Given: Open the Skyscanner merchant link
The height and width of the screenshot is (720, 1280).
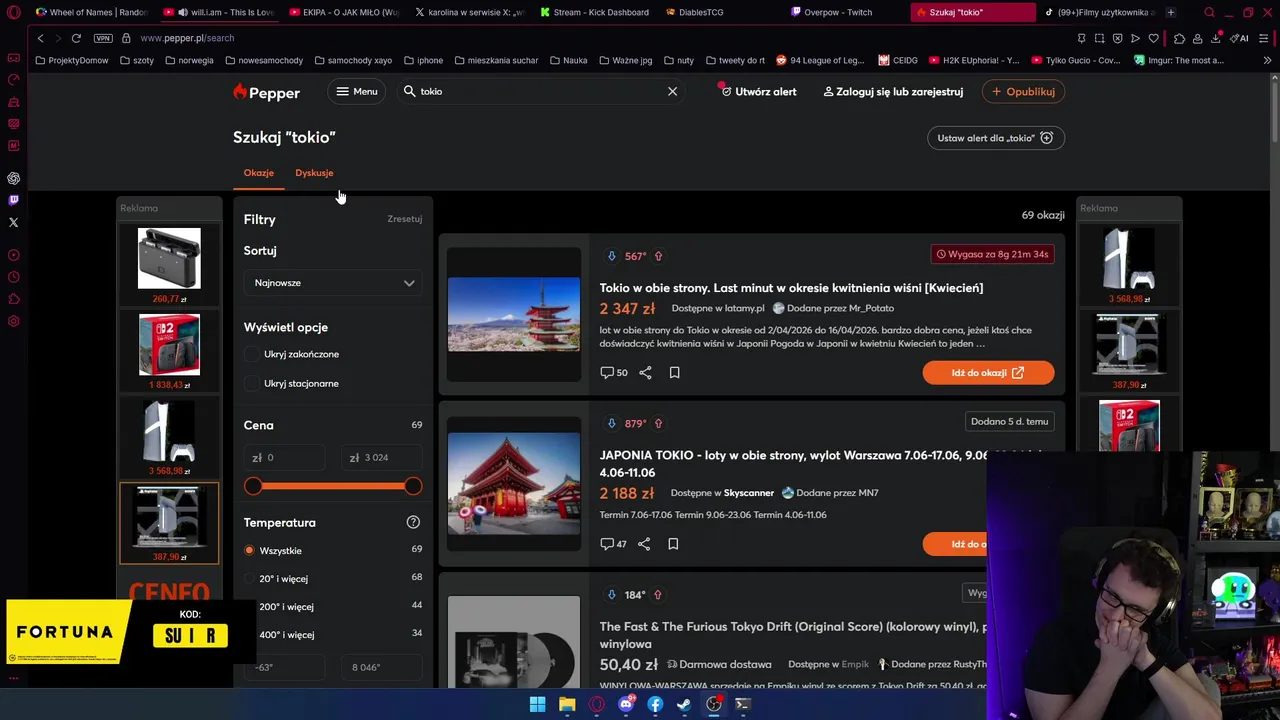Looking at the screenshot, I should 749,493.
